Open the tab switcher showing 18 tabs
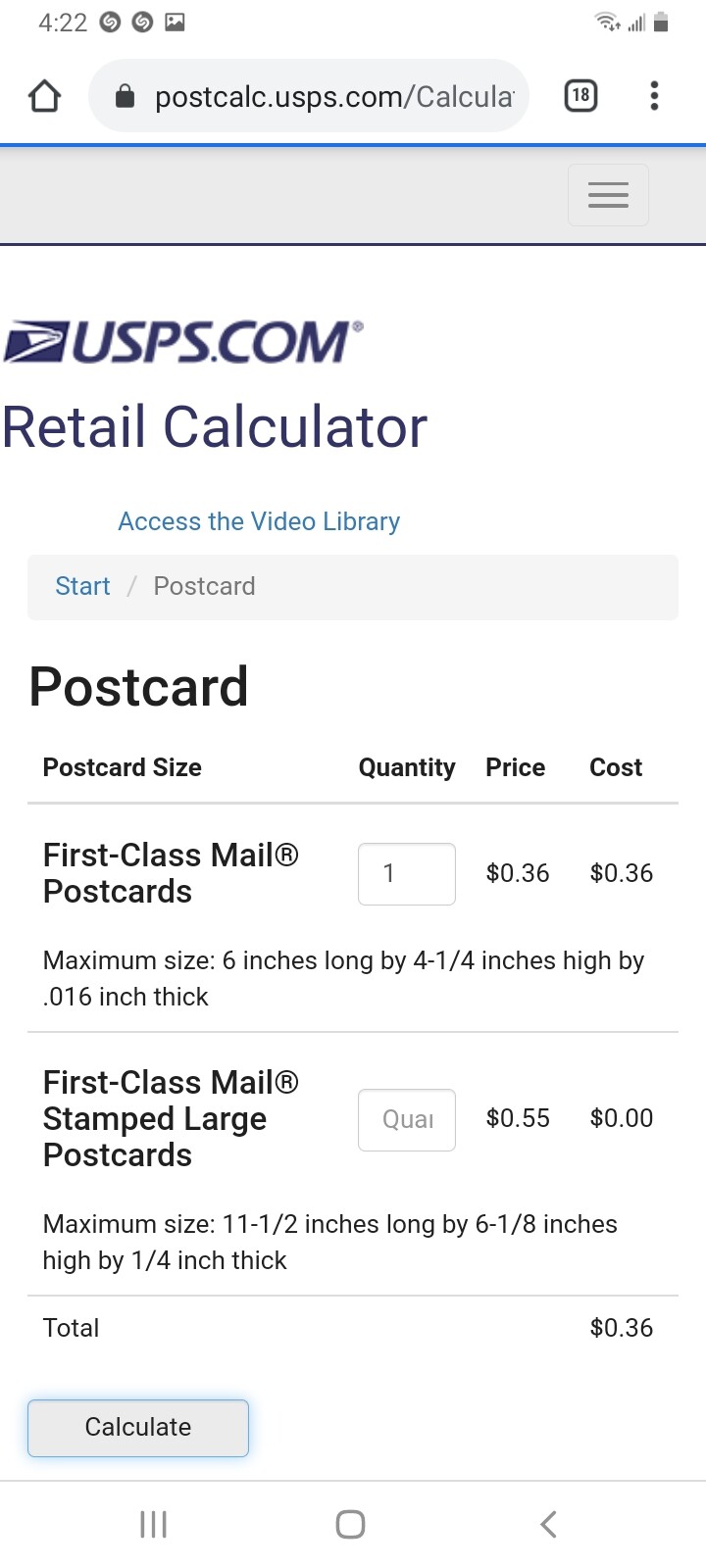Screen dimensions: 706x1568 [x=580, y=96]
